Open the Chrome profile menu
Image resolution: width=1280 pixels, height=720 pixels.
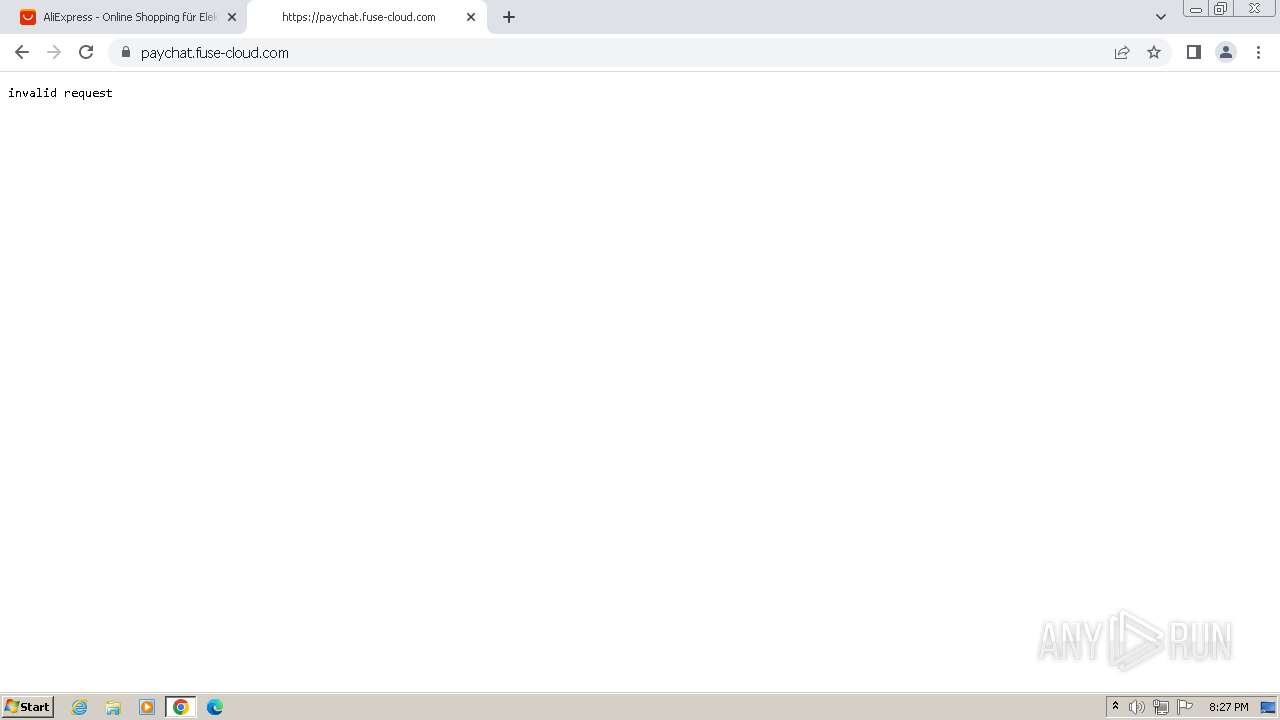[x=1226, y=52]
